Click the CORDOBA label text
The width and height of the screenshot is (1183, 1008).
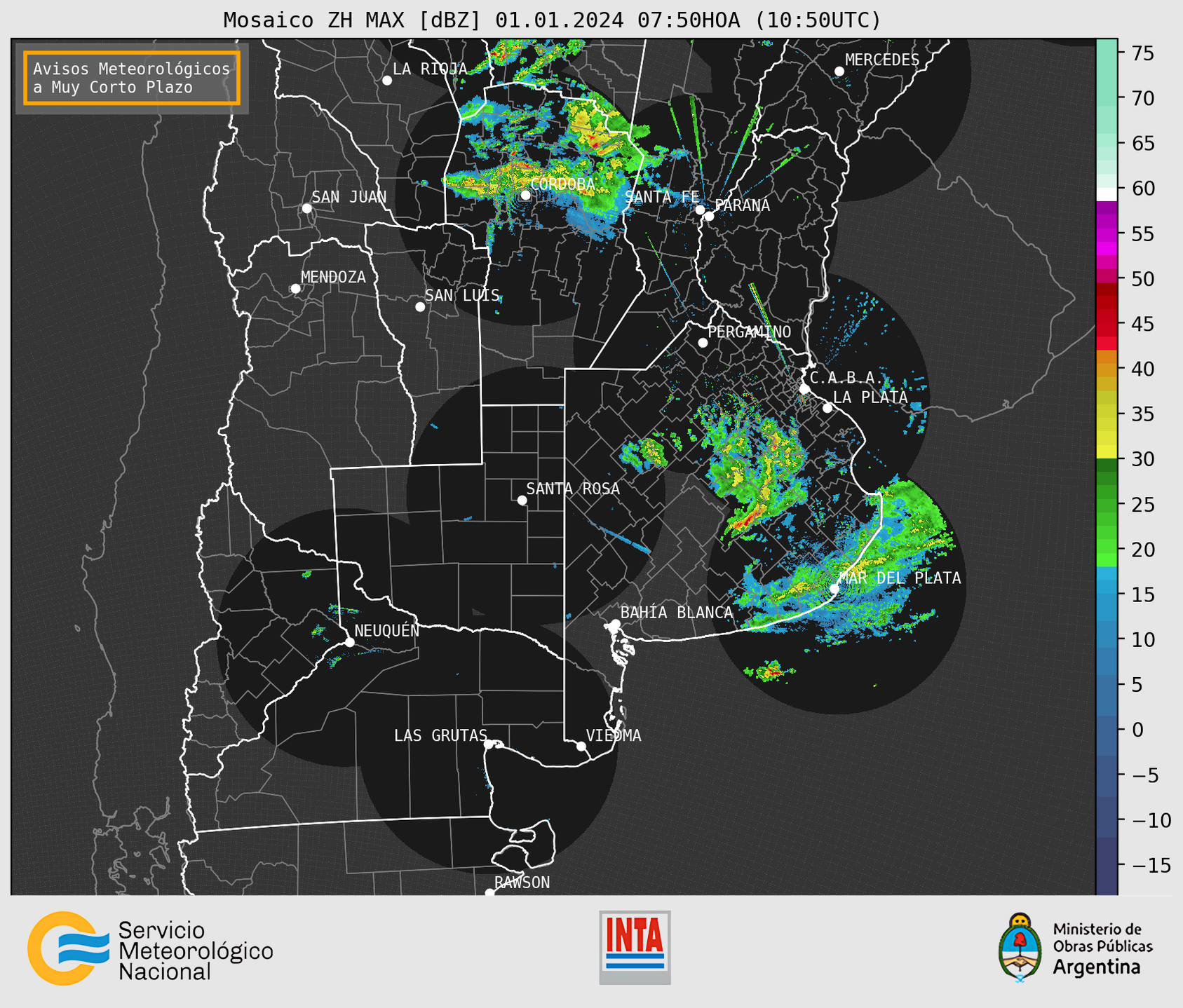pyautogui.click(x=563, y=184)
